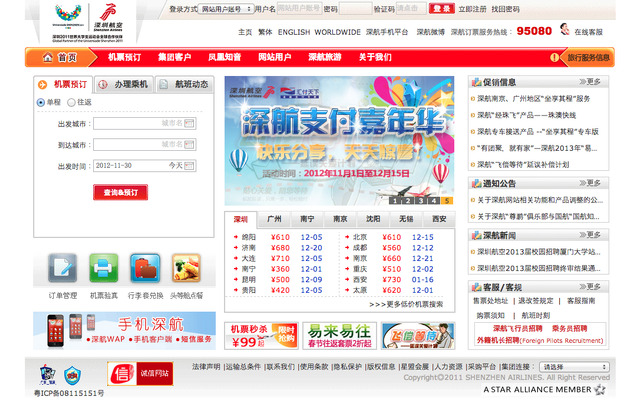Viewport: 640px width, 400px height.
Task: Open city picker icon in 出发城市 field
Action: 189,123
